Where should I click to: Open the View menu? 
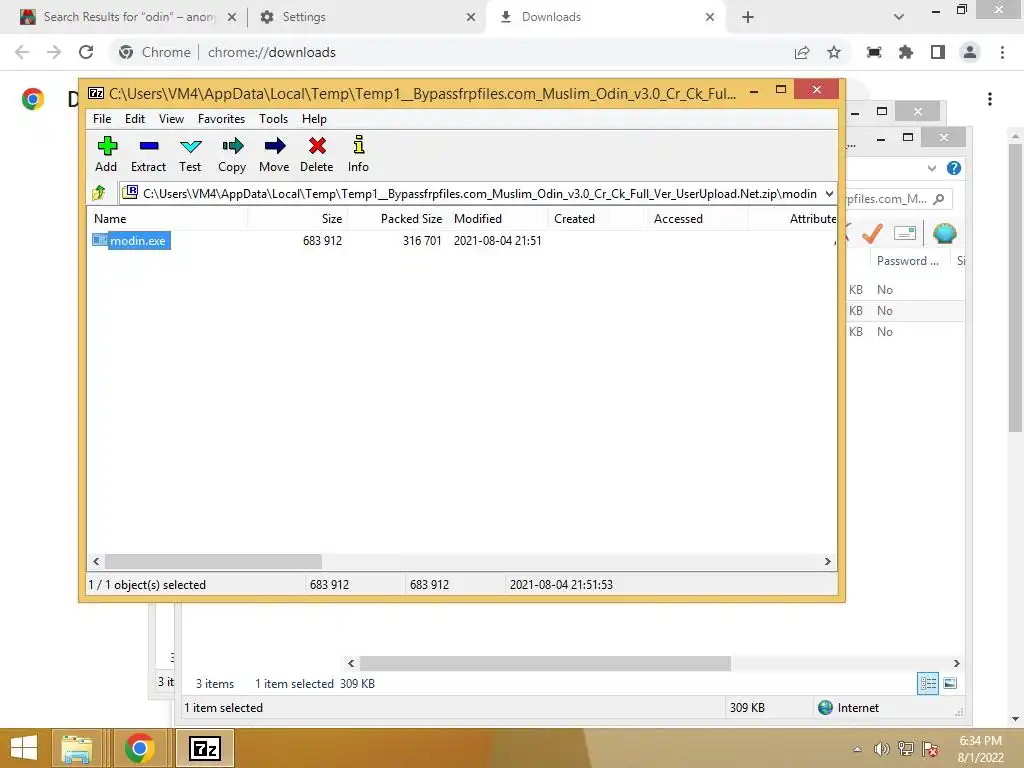171,119
